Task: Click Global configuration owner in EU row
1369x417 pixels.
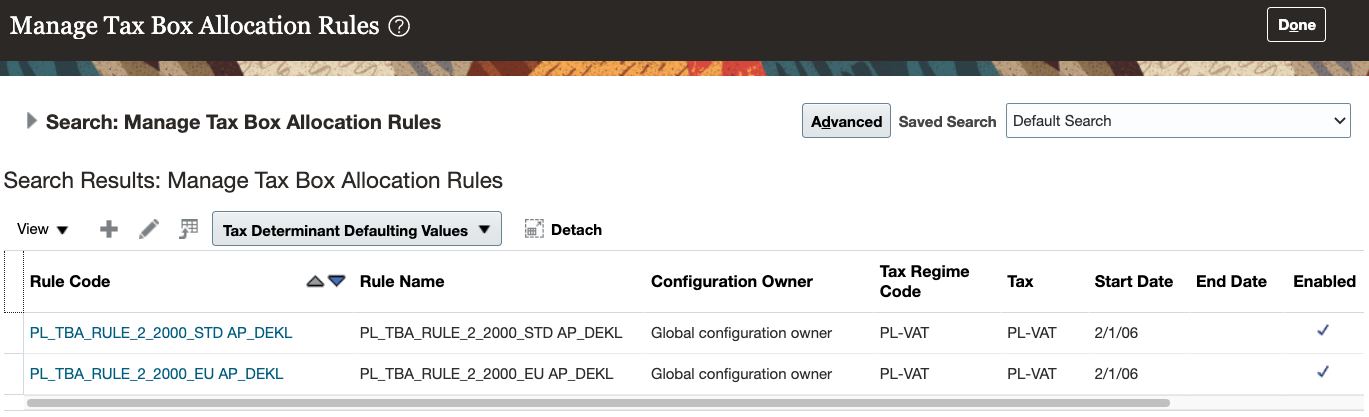Action: point(741,374)
